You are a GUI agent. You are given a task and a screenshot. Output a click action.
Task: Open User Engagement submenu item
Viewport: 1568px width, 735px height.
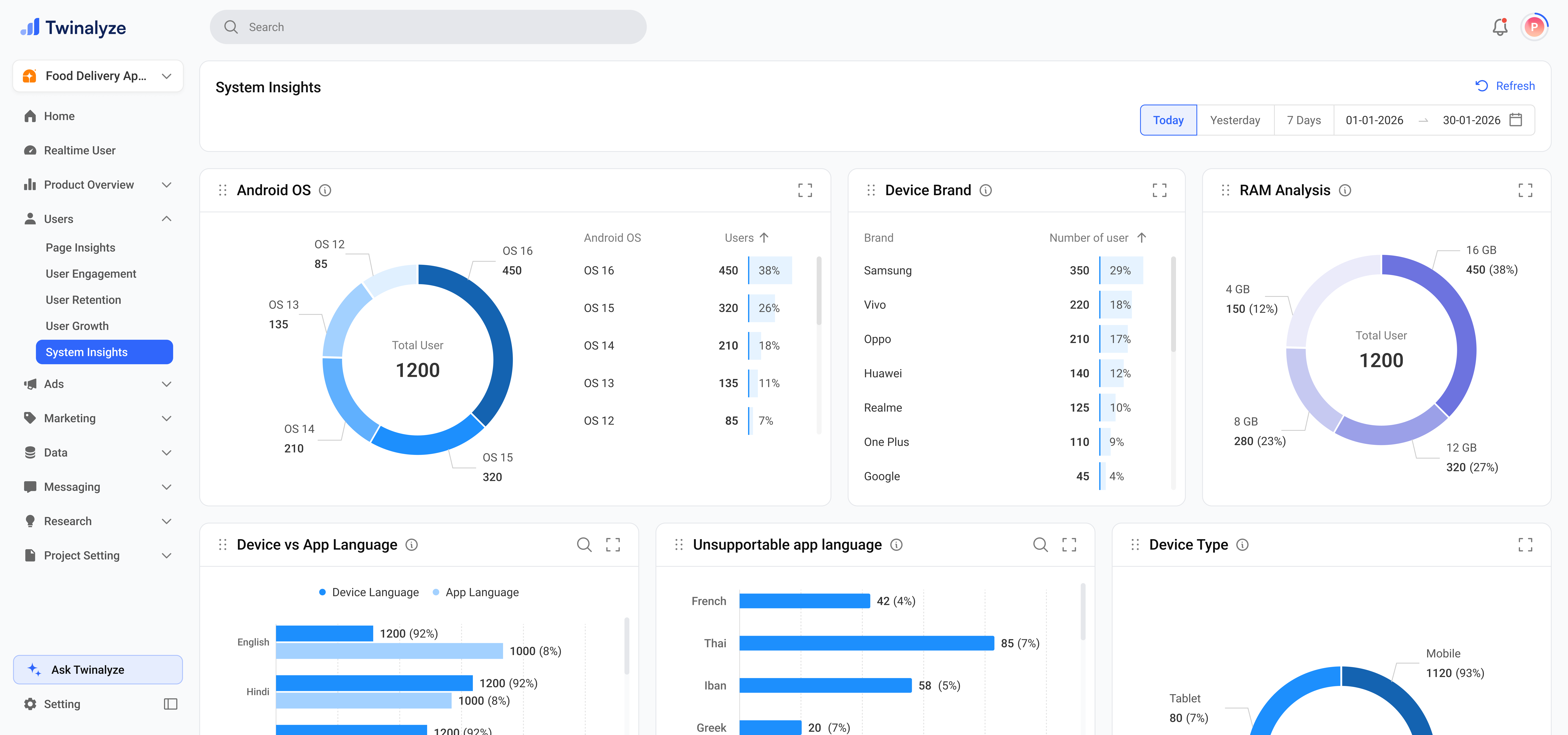click(x=91, y=274)
